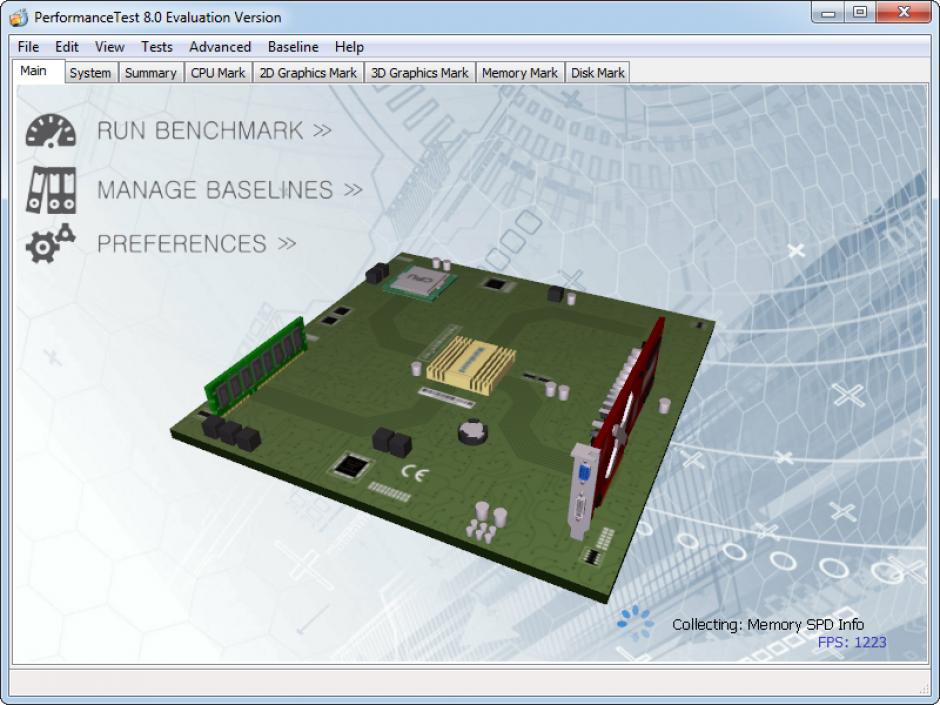Open the Edit menu
Viewport: 940px width, 705px height.
(x=67, y=47)
